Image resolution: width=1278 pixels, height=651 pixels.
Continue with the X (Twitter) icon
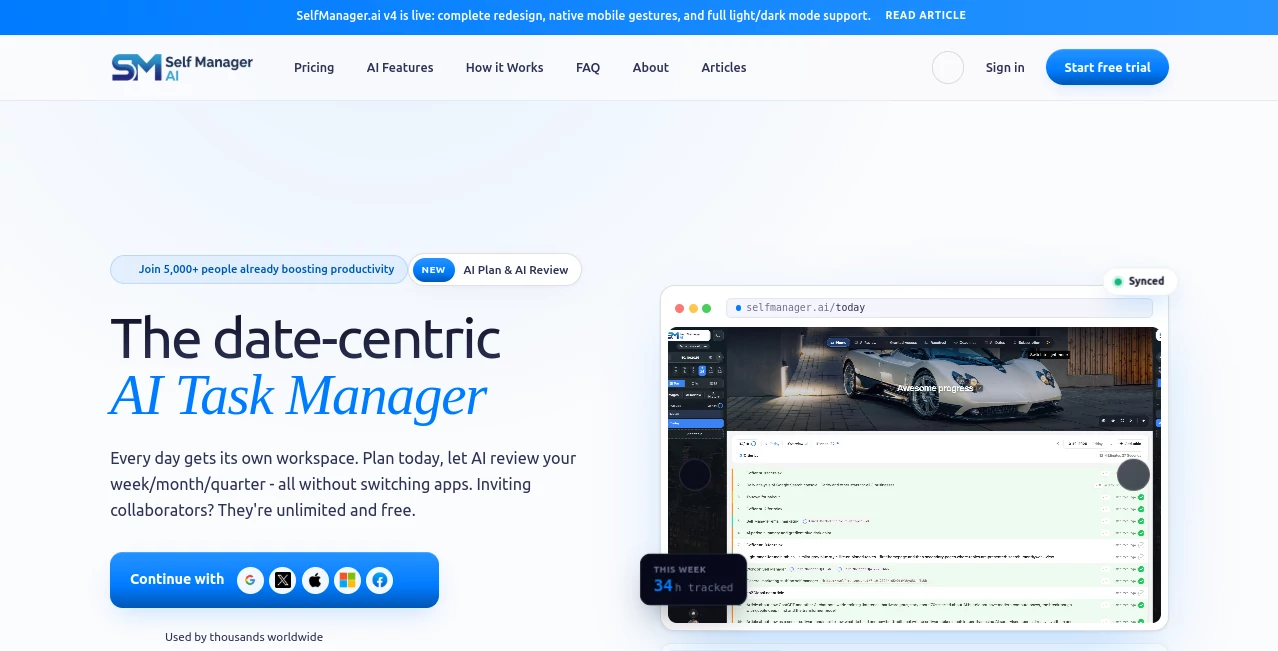[283, 580]
